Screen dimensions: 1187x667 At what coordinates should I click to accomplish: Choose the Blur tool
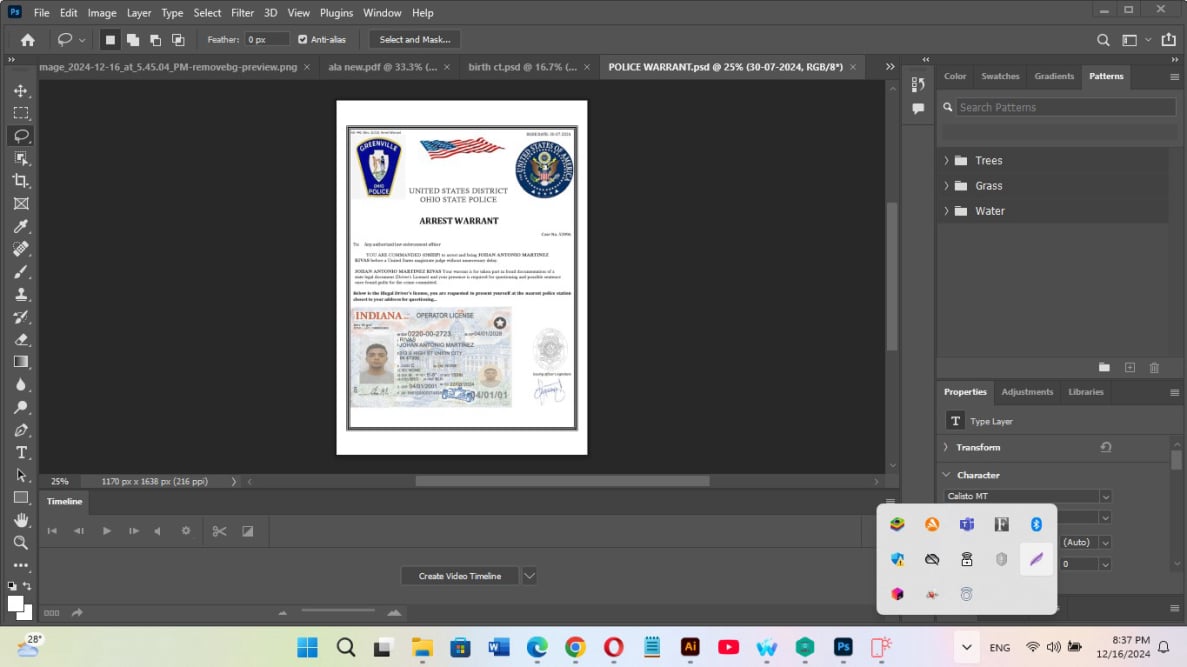pos(20,385)
